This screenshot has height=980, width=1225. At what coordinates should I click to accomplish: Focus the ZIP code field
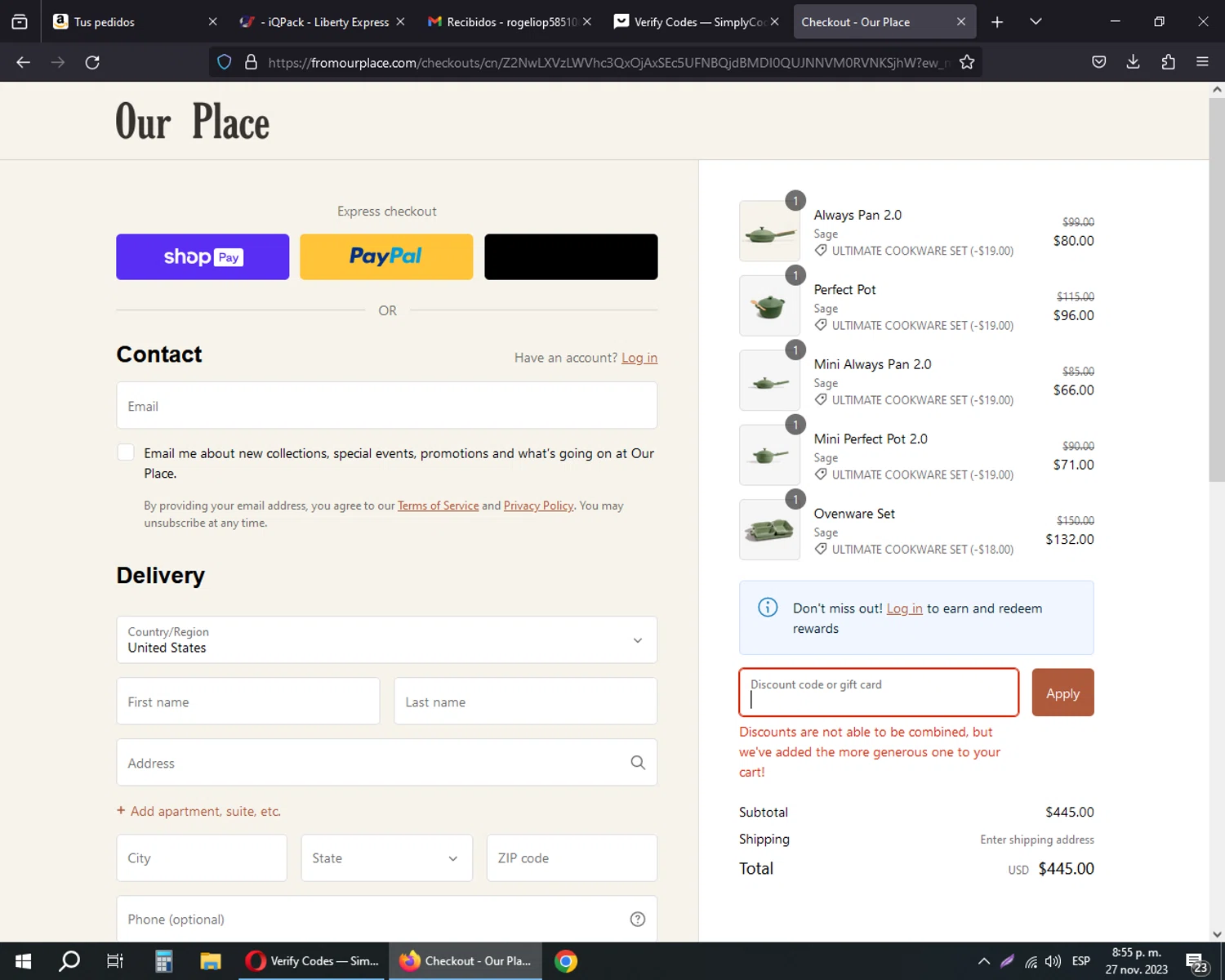pyautogui.click(x=572, y=857)
